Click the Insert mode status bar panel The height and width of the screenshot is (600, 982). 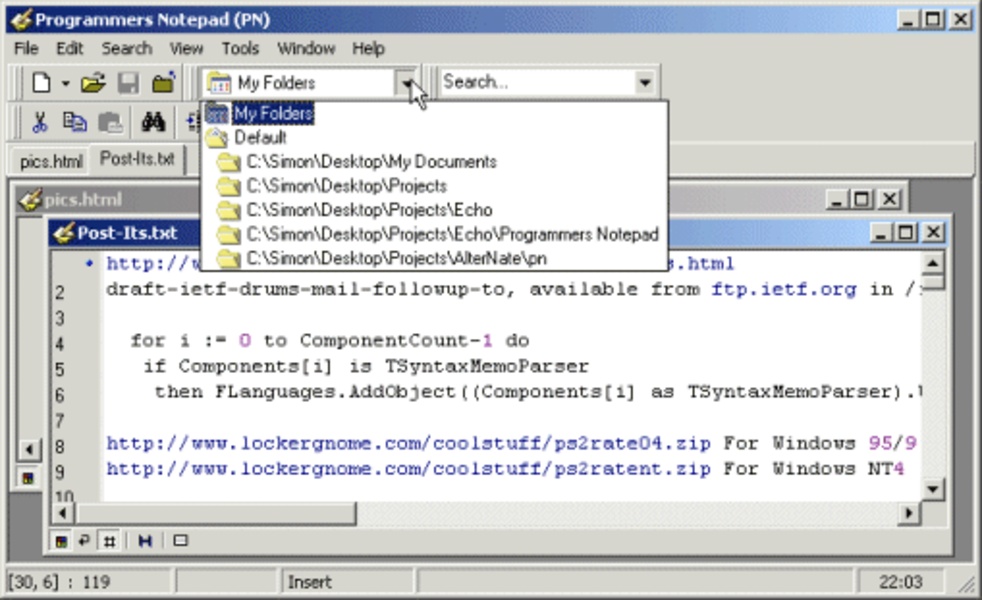(348, 582)
